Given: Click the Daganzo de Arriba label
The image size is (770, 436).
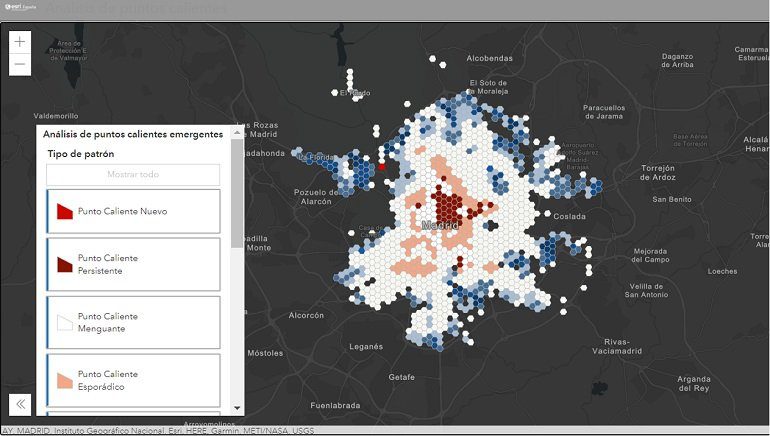Looking at the screenshot, I should (677, 60).
